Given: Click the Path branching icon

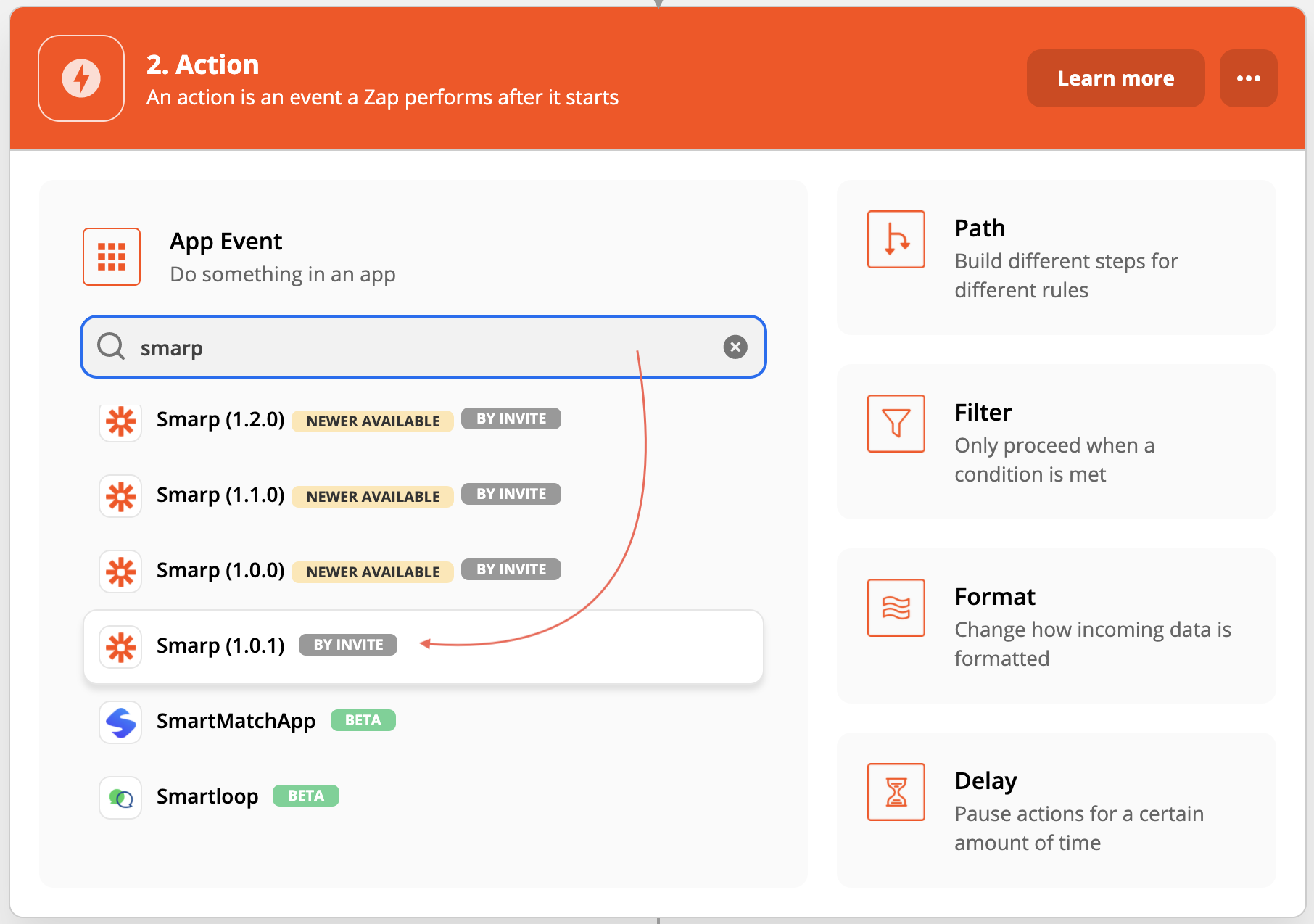Looking at the screenshot, I should click(896, 239).
